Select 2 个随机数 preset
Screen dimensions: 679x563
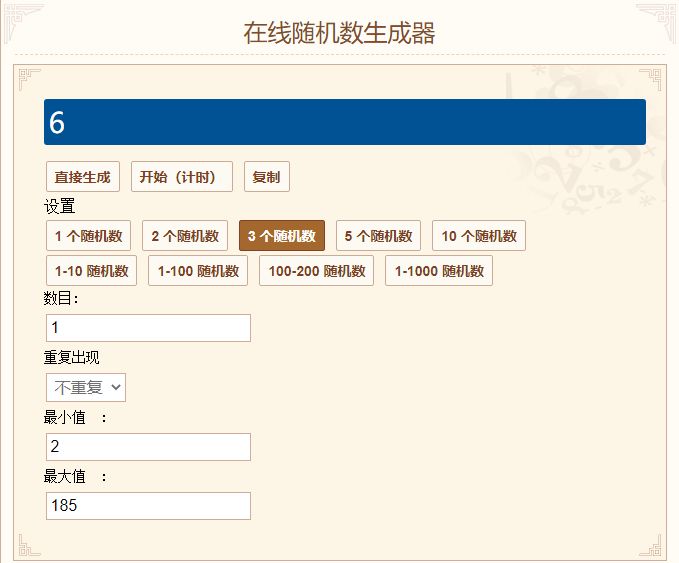[x=185, y=236]
